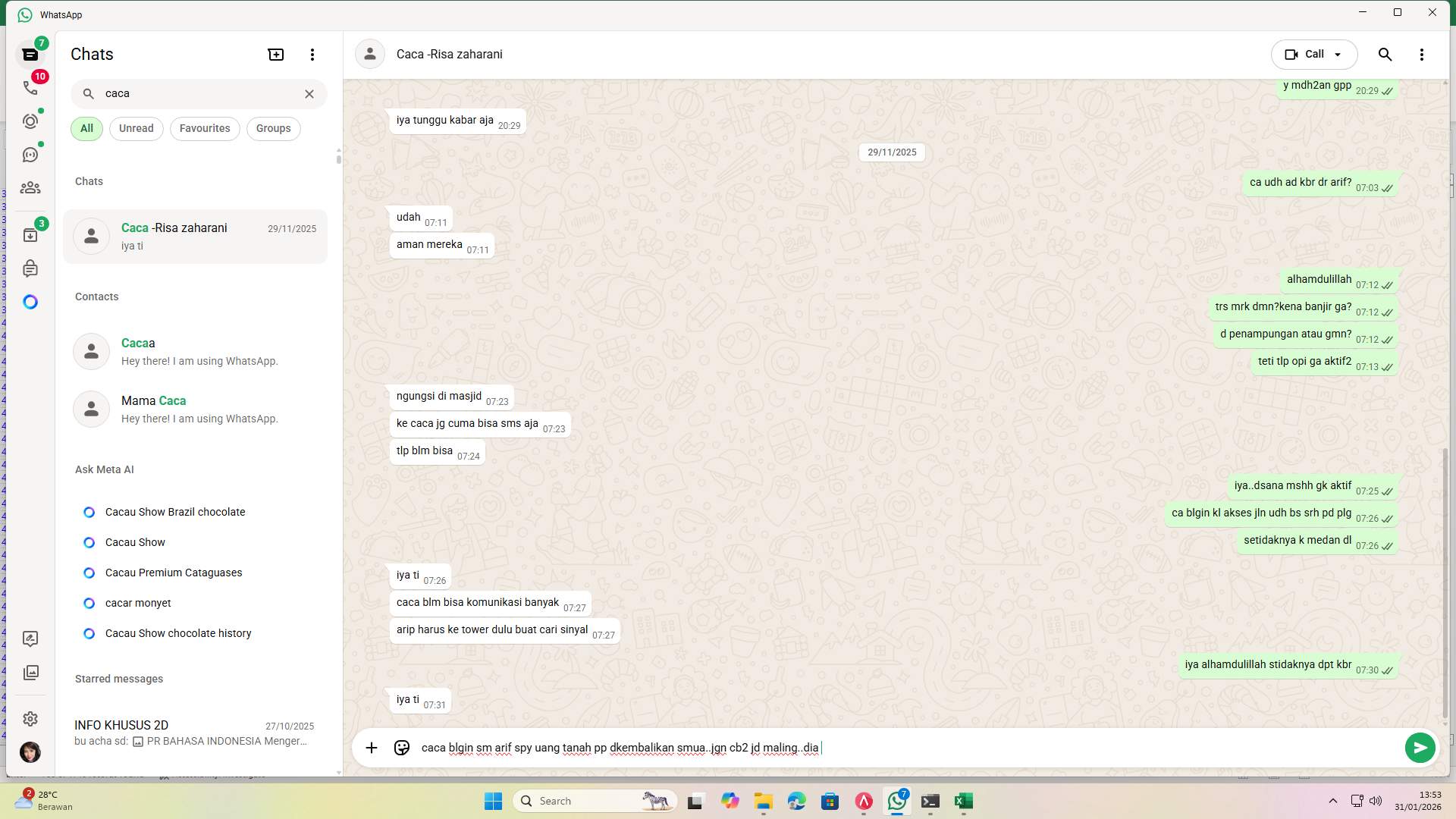
Task: Open the Status updates icon
Action: click(30, 121)
